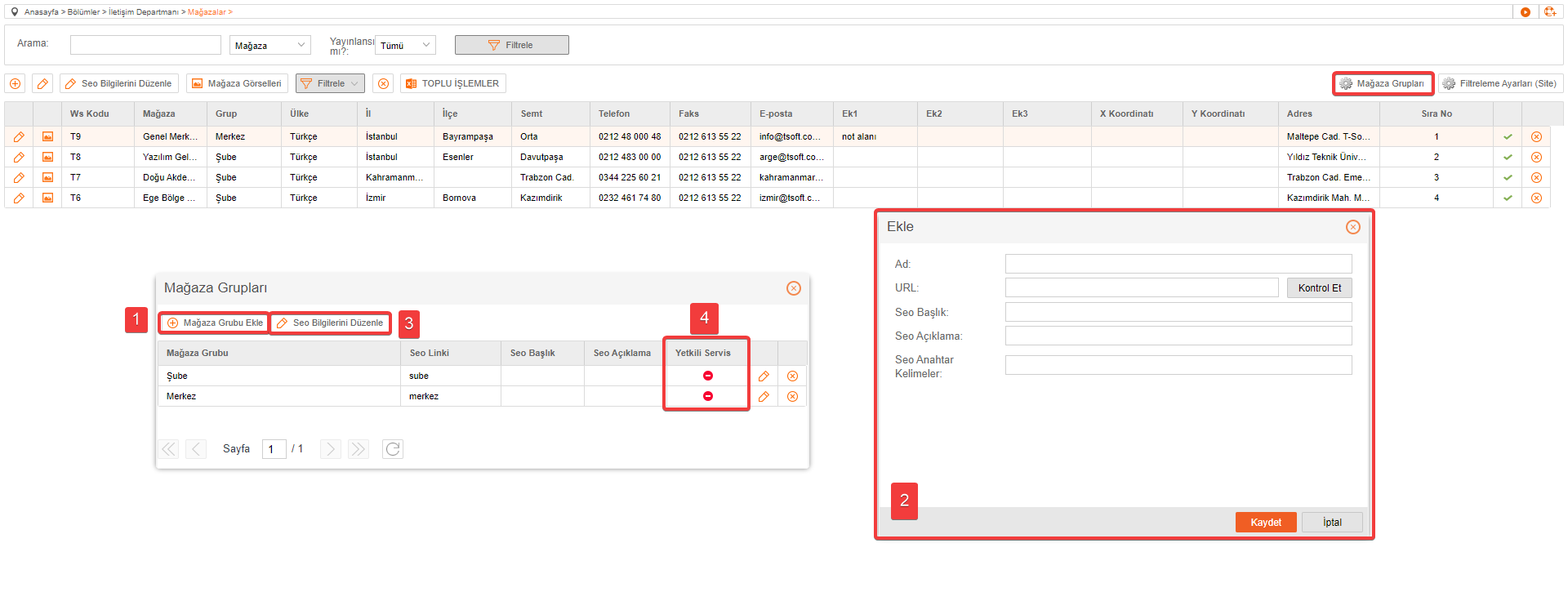This screenshot has width=1568, height=601.
Task: Open the Mağaza search type dropdown
Action: pos(270,45)
